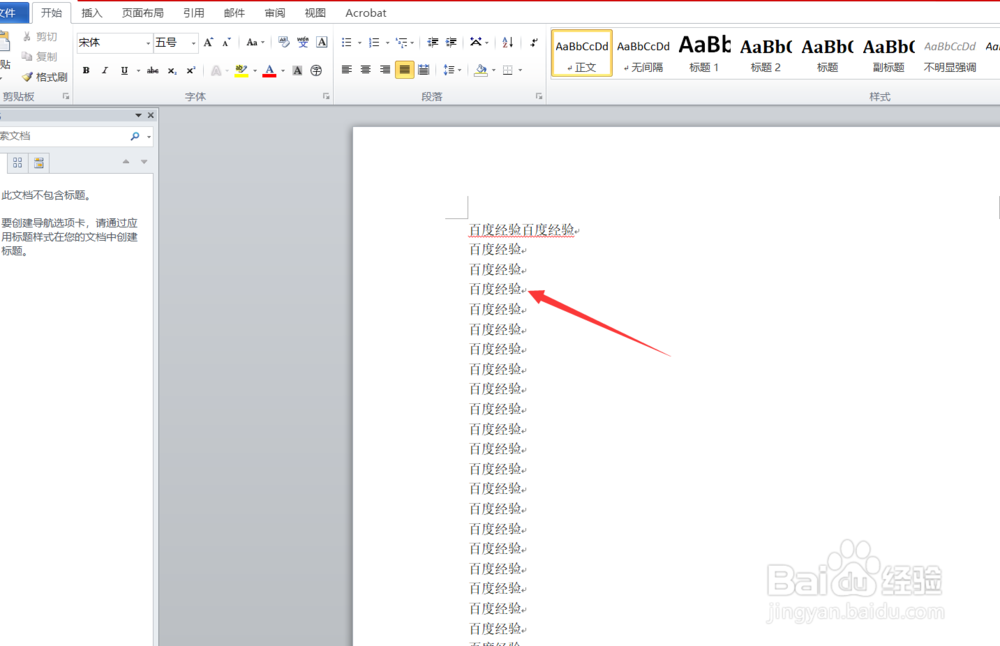Click the Cut (剪切) button
The image size is (1000, 646).
40,37
